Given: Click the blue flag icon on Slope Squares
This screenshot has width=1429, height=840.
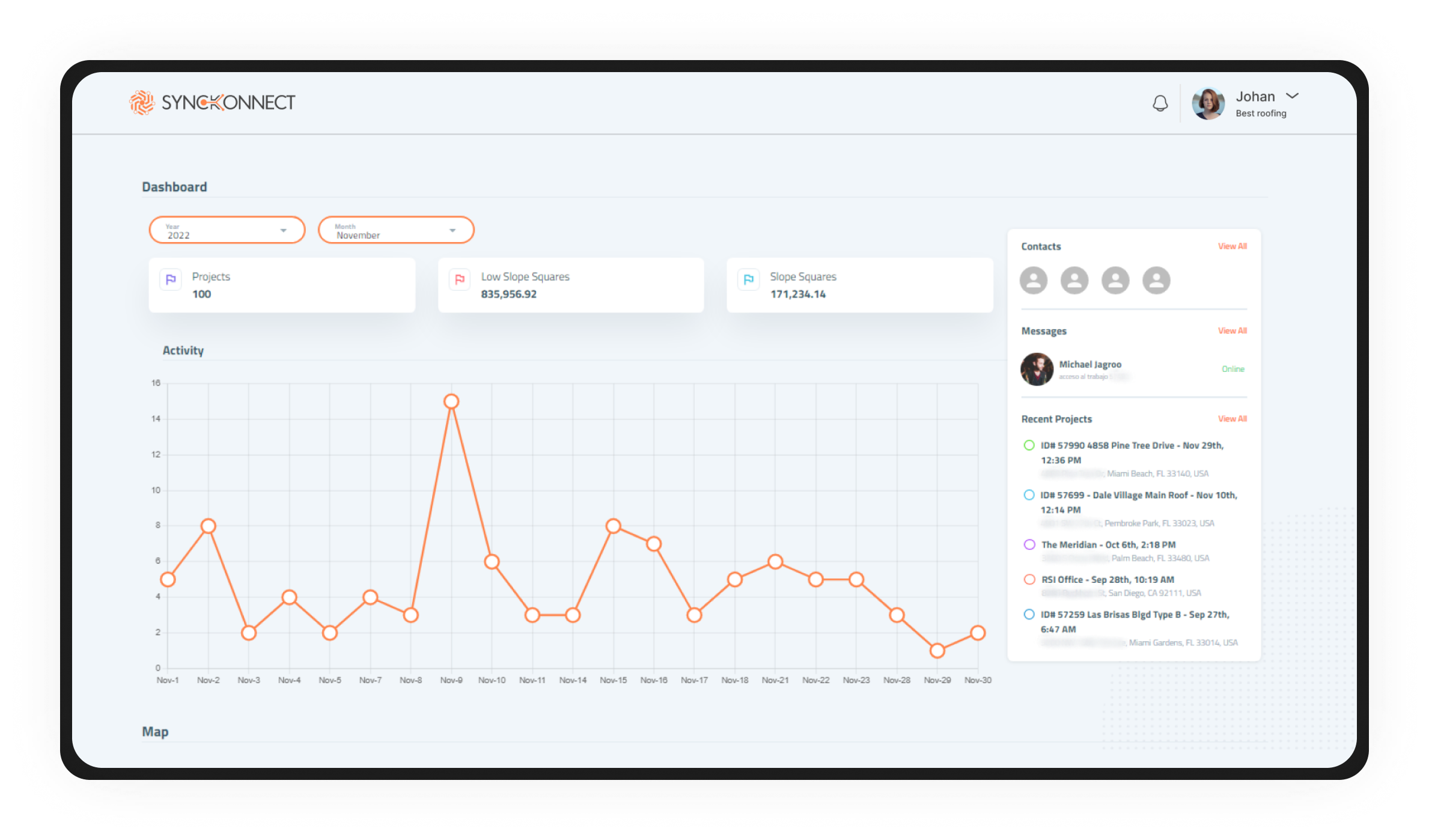Looking at the screenshot, I should click(x=749, y=279).
